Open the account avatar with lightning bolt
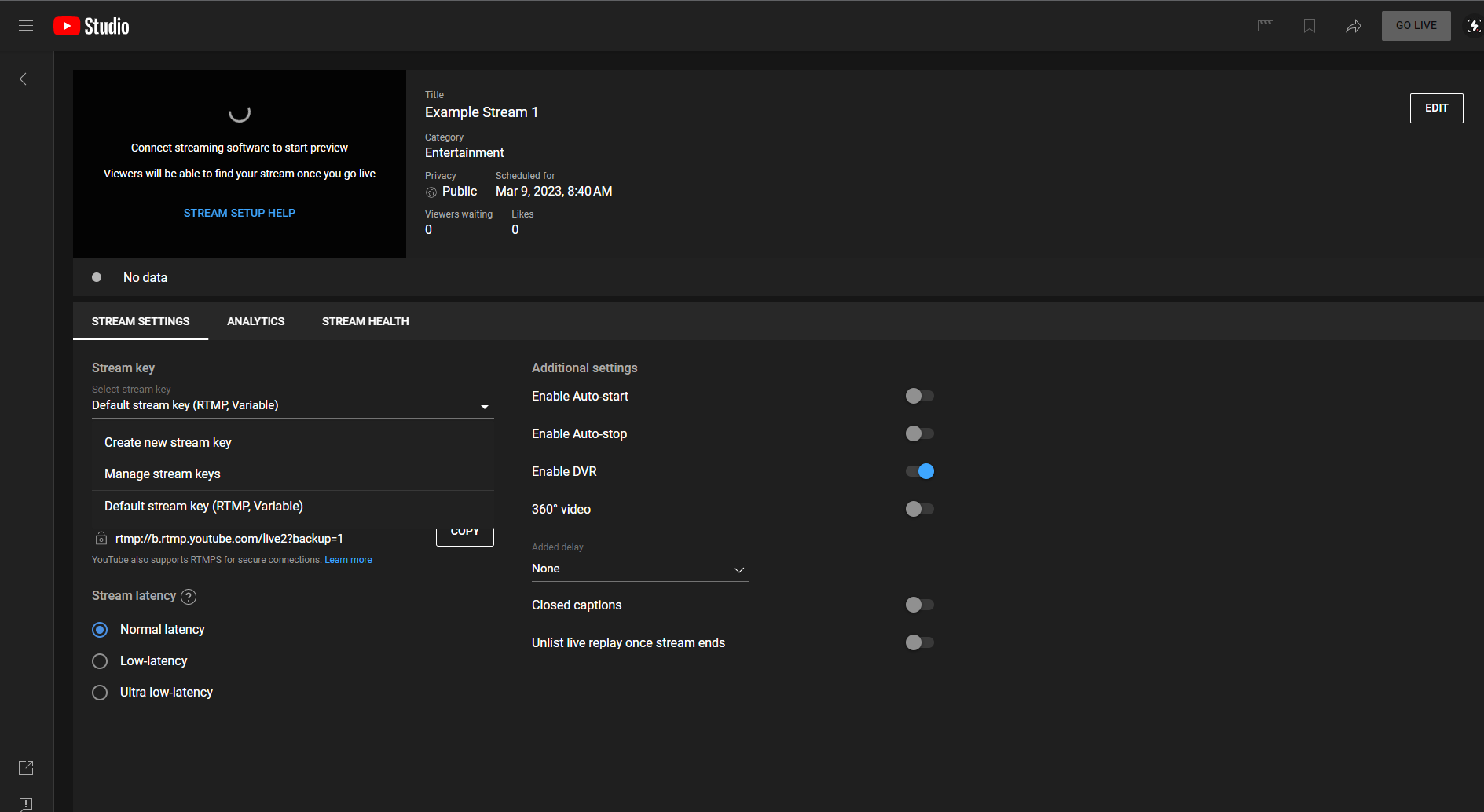Viewport: 1484px width, 812px height. (1475, 26)
